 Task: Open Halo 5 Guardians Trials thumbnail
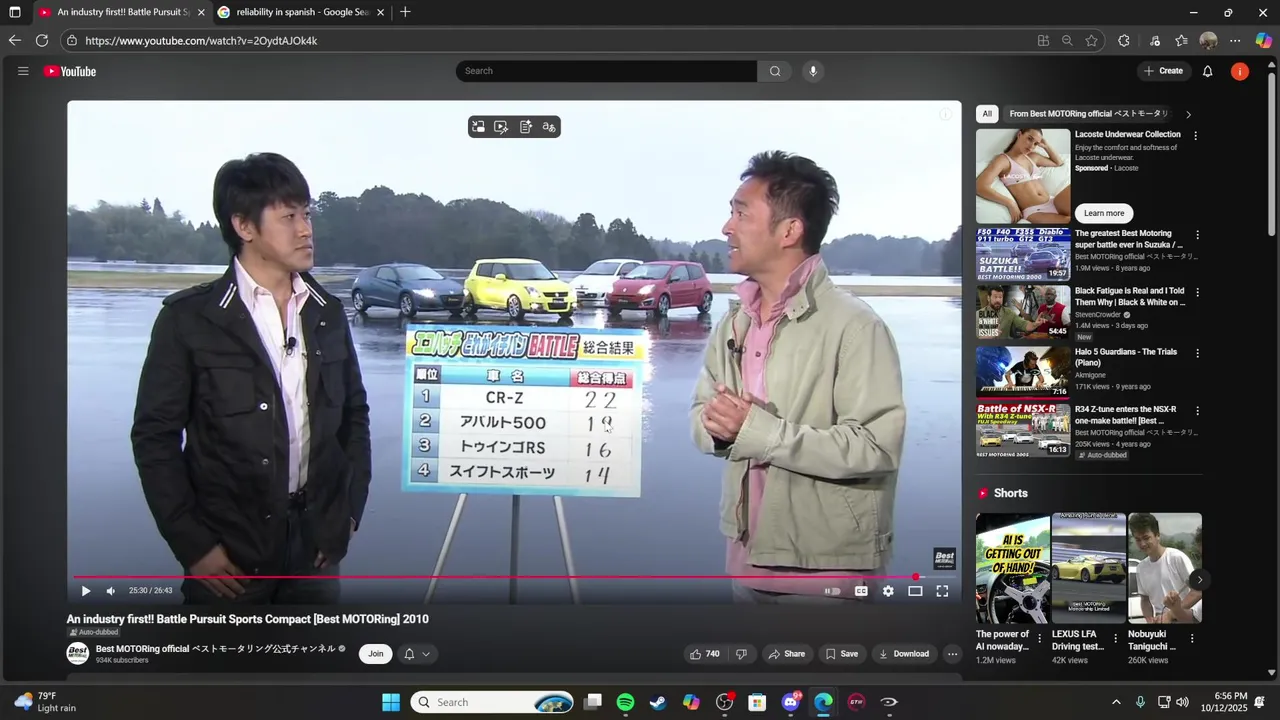(x=1023, y=372)
